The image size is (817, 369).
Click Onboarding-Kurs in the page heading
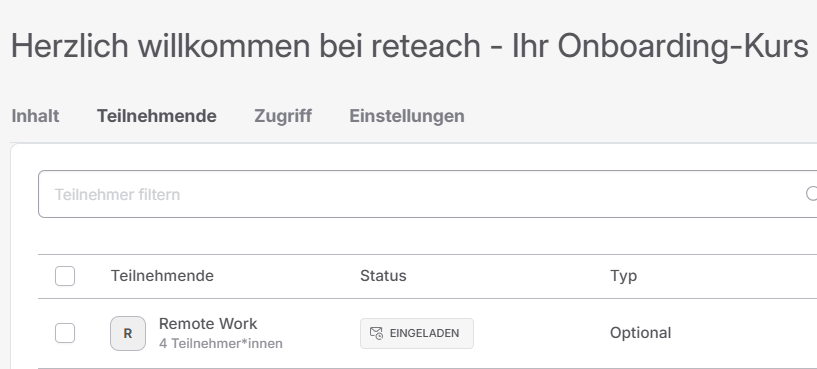coord(683,46)
